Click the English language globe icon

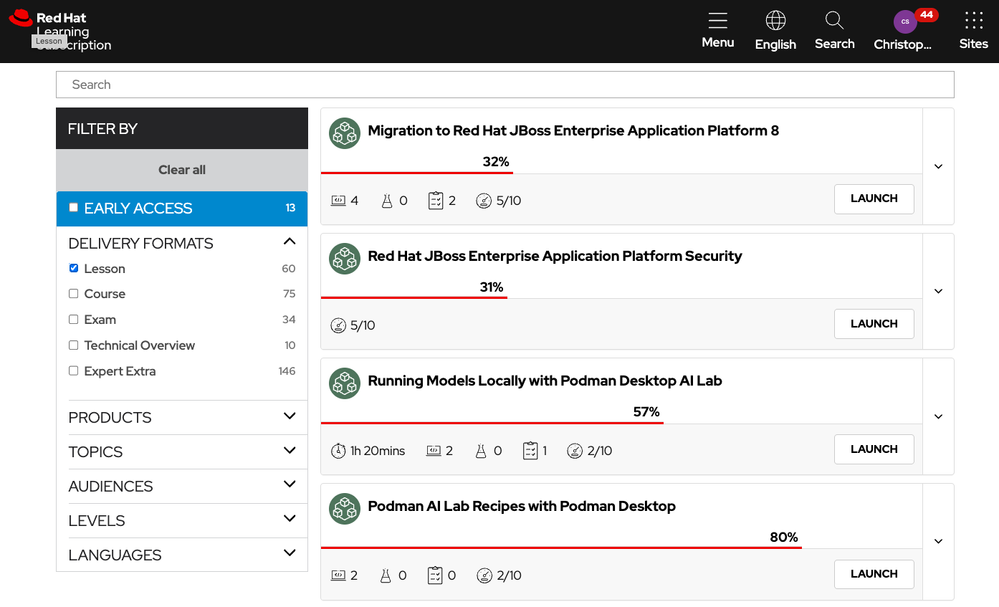[x=775, y=22]
